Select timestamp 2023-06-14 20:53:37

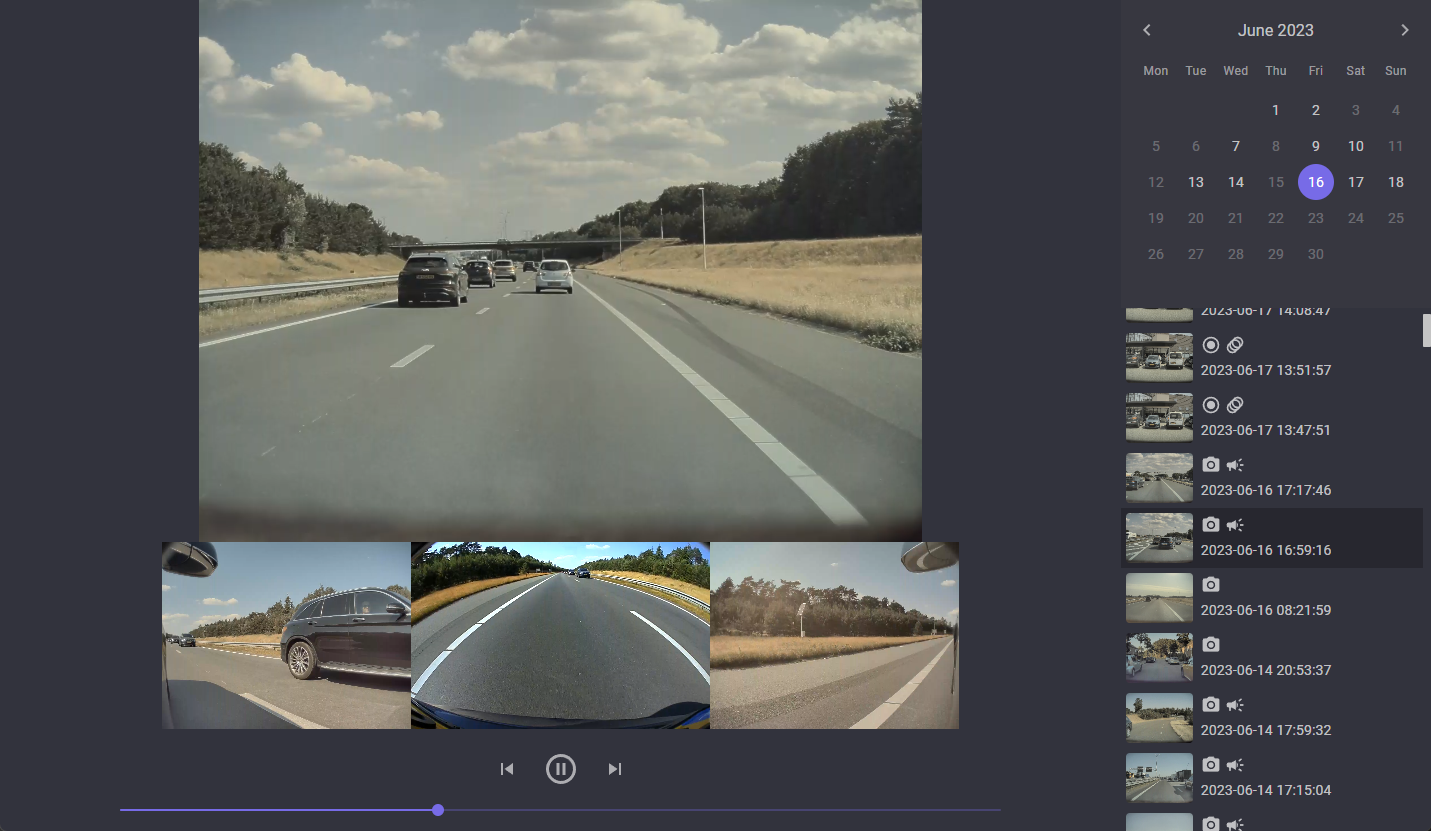pos(1266,670)
